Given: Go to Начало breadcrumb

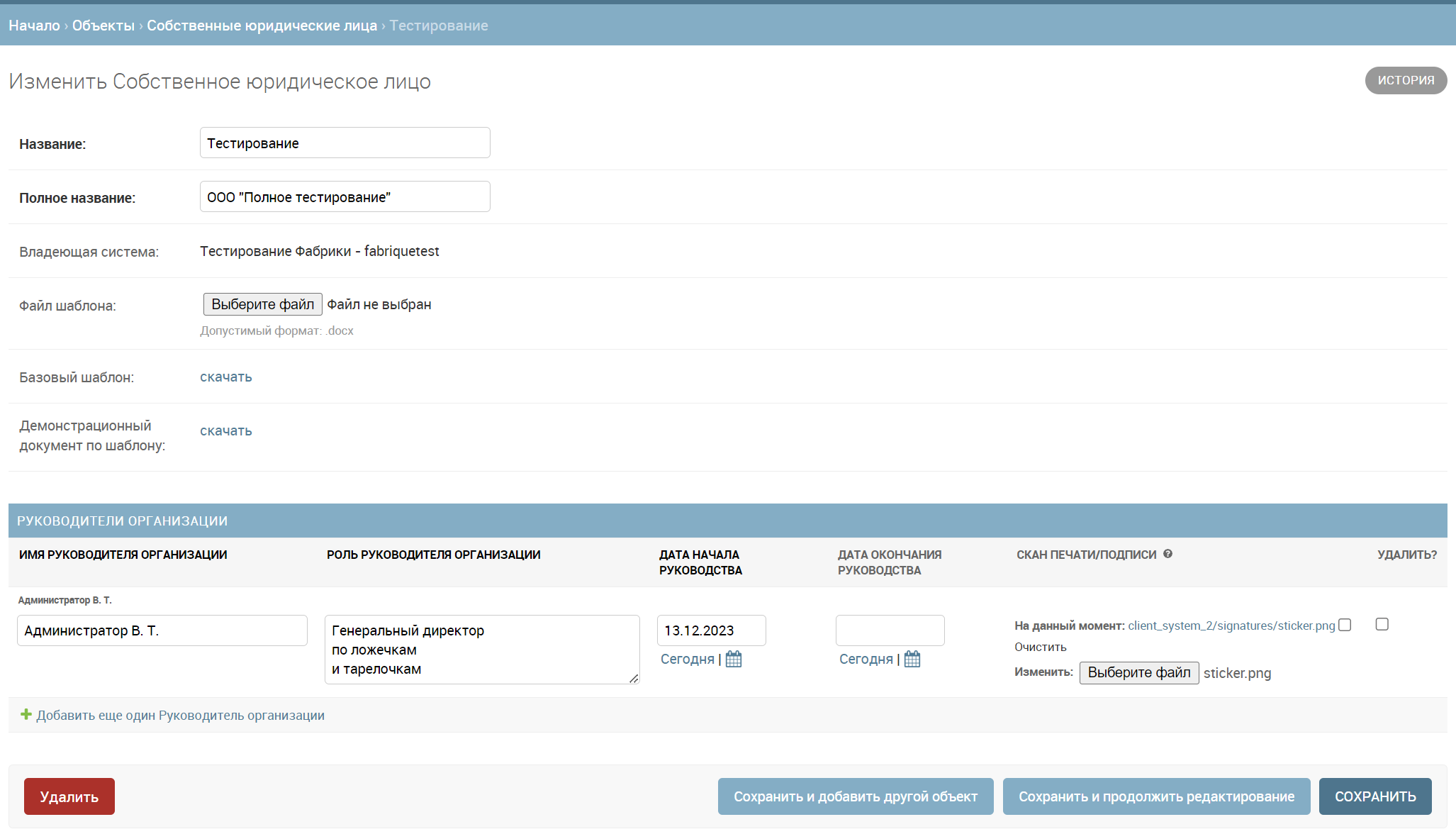Looking at the screenshot, I should coord(34,26).
